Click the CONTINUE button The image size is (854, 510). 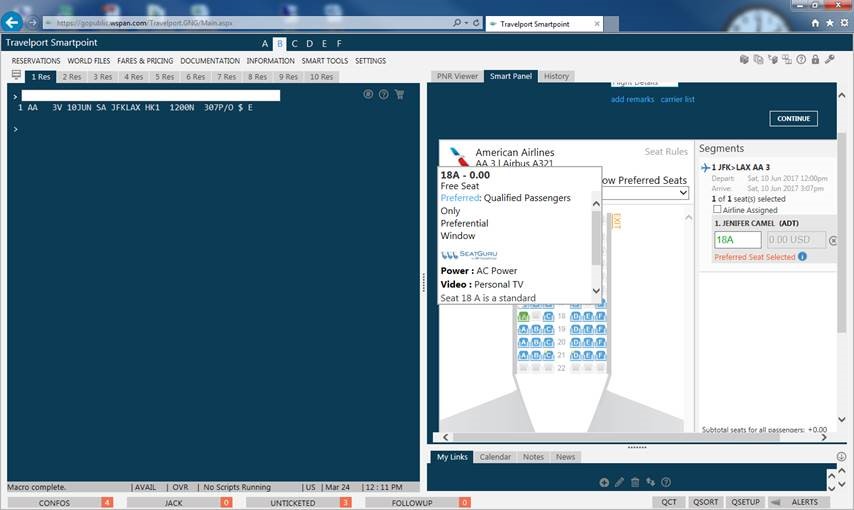[794, 119]
